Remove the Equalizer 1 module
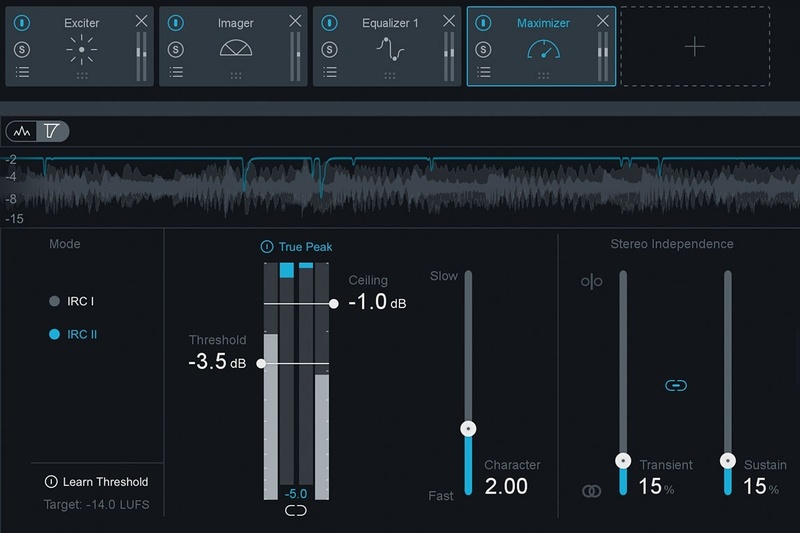 tap(448, 21)
